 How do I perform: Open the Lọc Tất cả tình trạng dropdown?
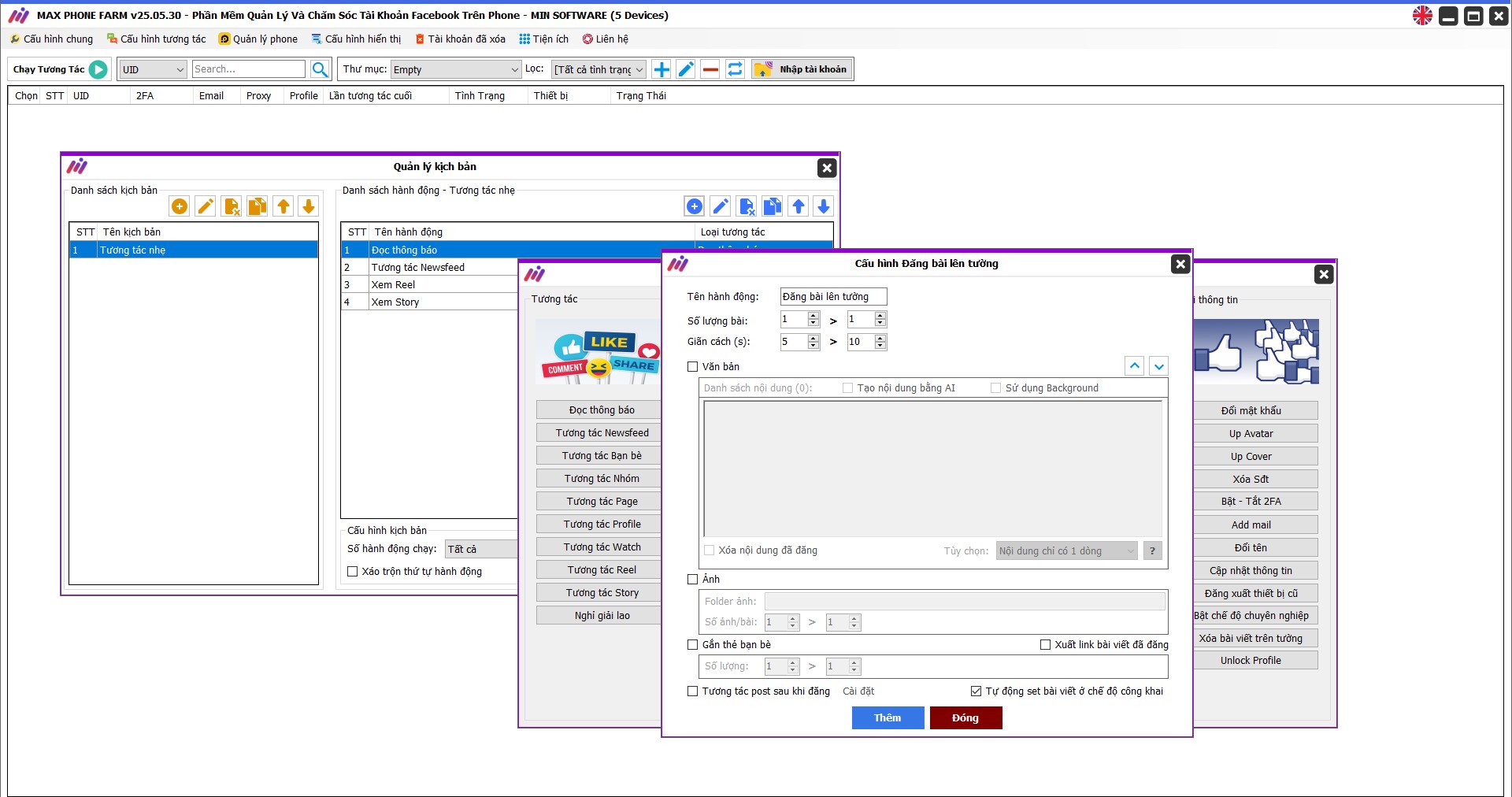(x=598, y=69)
